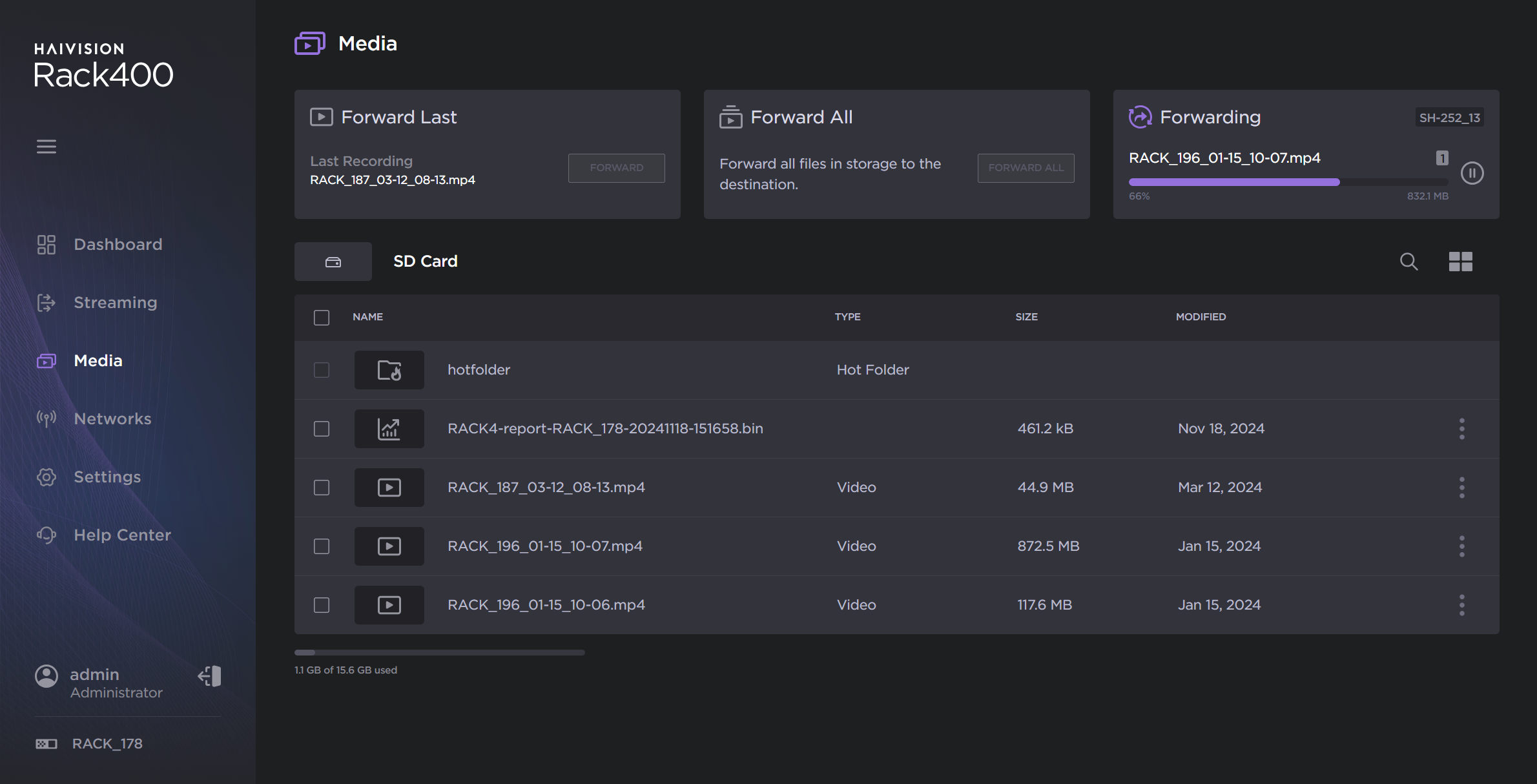The width and height of the screenshot is (1537, 784).
Task: Tick the RACK4-report bin file checkbox
Action: pyautogui.click(x=322, y=429)
